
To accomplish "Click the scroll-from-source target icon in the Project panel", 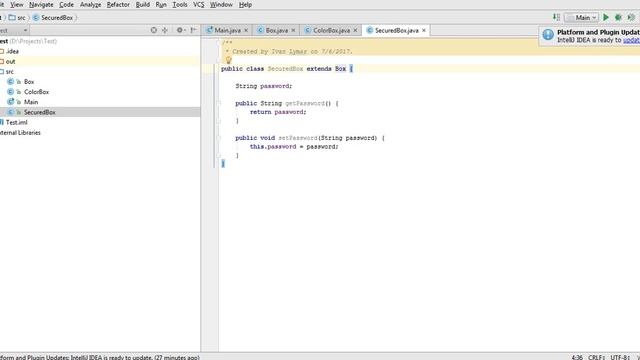I will pyautogui.click(x=153, y=30).
